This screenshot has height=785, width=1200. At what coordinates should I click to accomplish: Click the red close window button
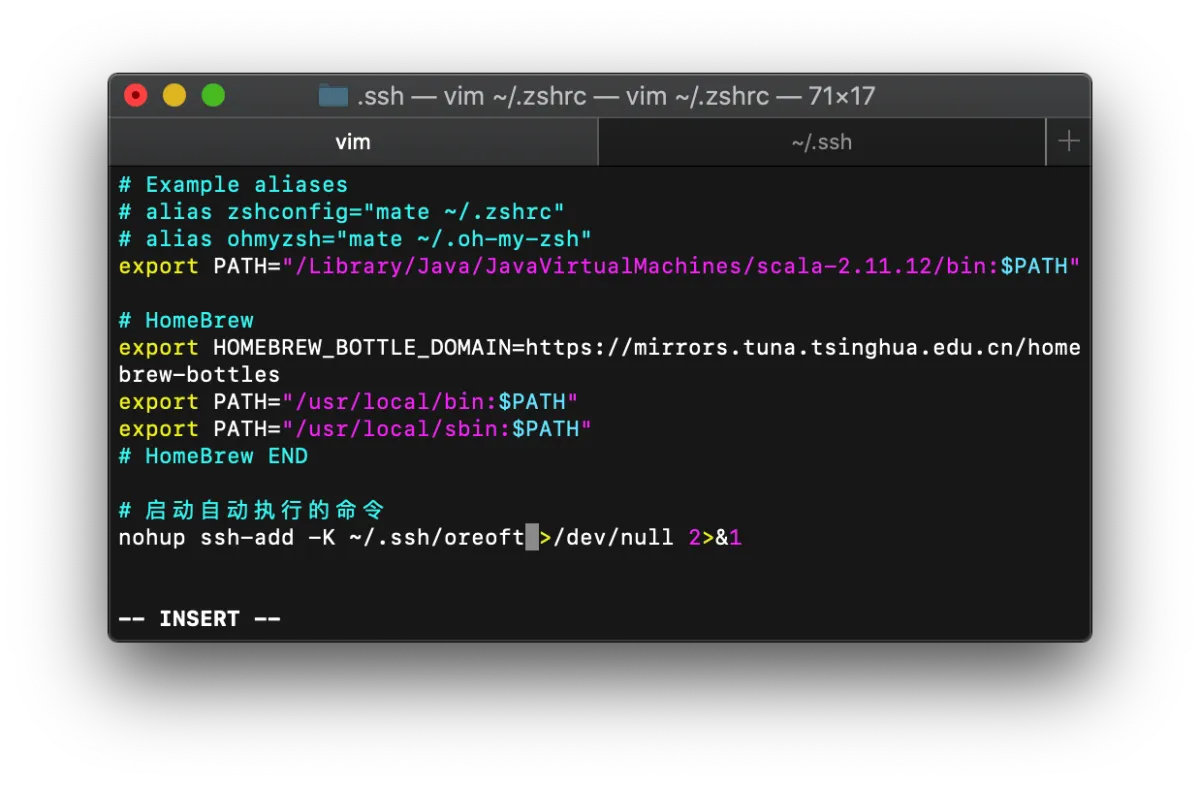[x=135, y=96]
